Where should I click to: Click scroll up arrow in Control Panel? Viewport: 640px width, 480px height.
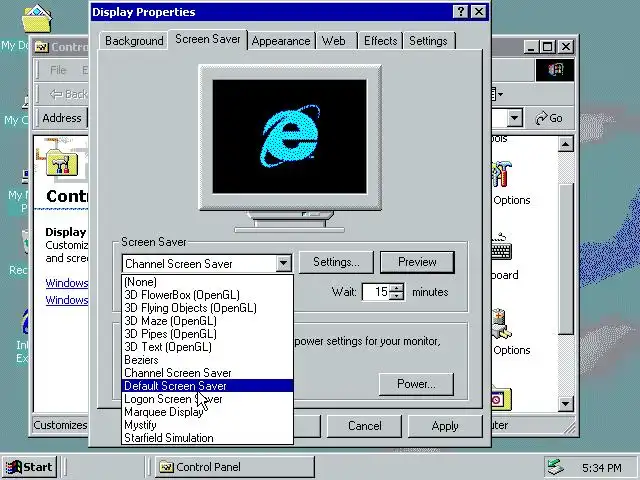click(x=566, y=144)
